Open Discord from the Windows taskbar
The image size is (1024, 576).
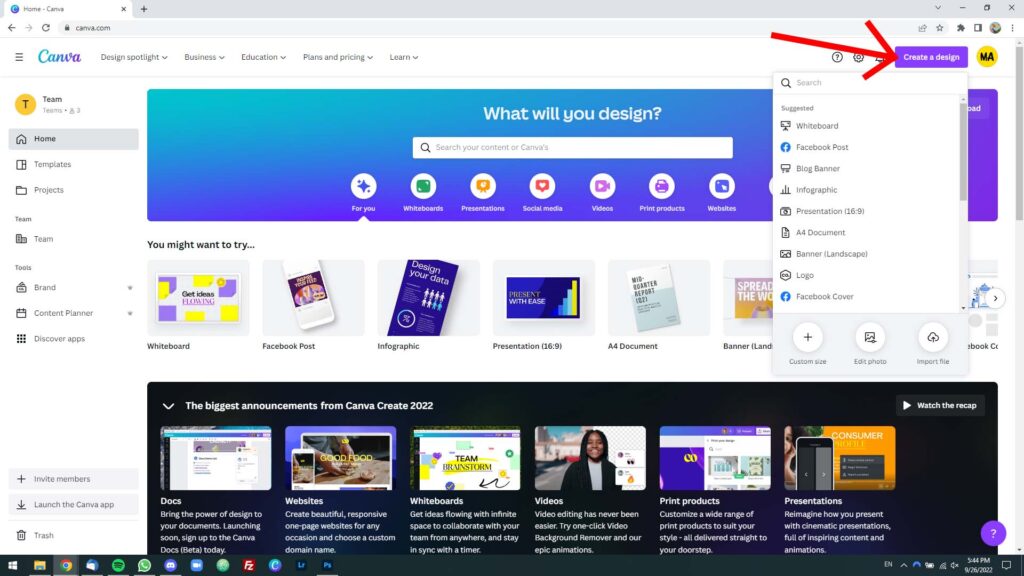point(170,565)
